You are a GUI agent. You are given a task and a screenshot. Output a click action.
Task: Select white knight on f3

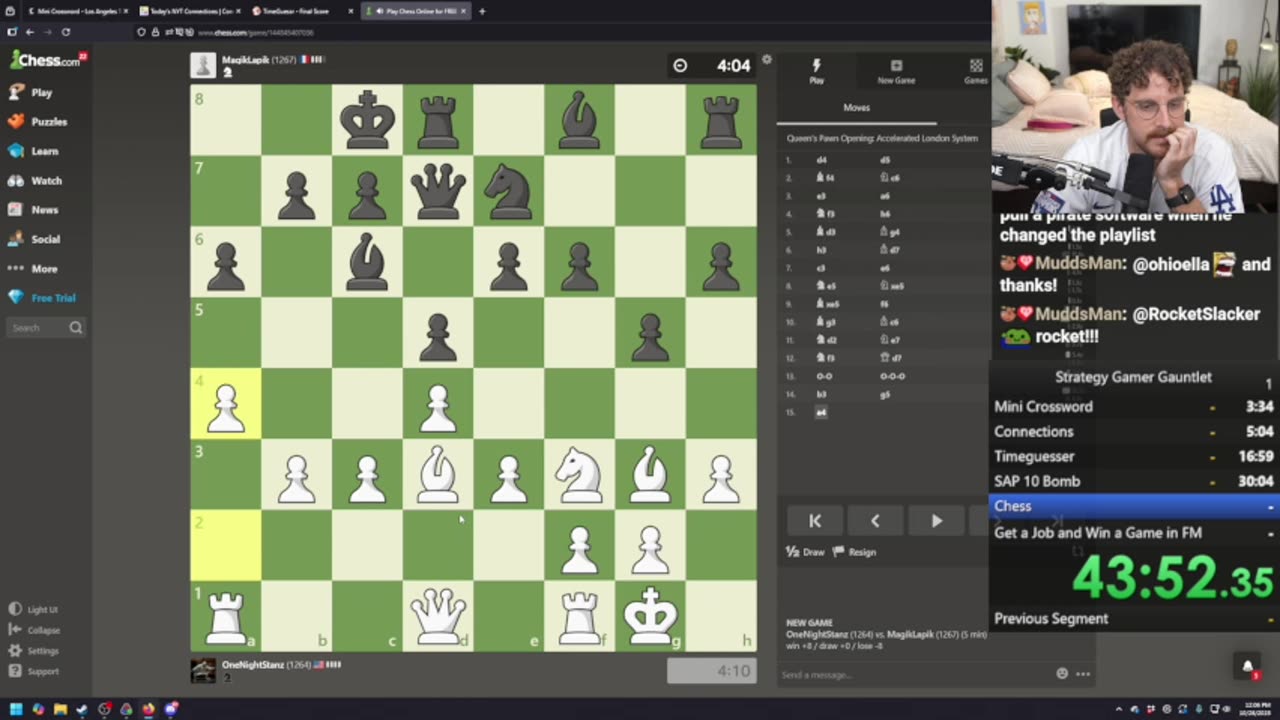(x=580, y=475)
